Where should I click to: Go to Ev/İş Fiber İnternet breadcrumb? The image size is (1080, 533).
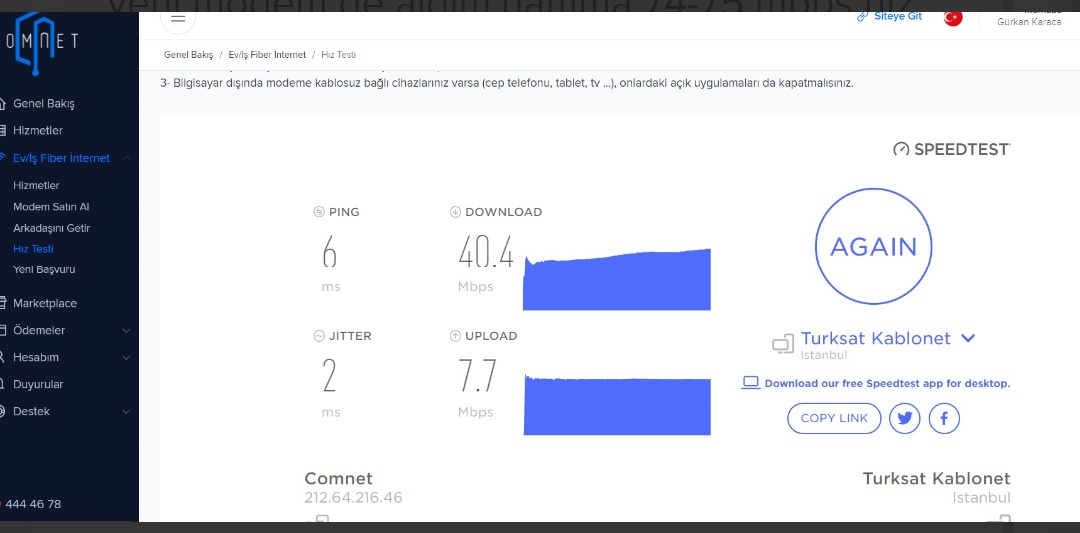pyautogui.click(x=267, y=54)
